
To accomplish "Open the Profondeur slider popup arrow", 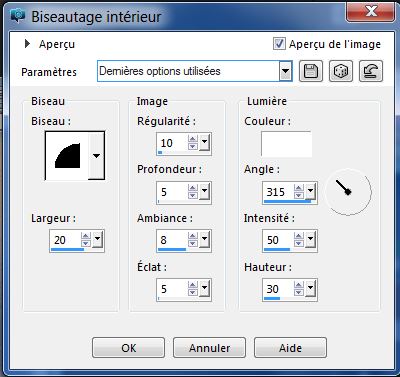I will (x=204, y=191).
